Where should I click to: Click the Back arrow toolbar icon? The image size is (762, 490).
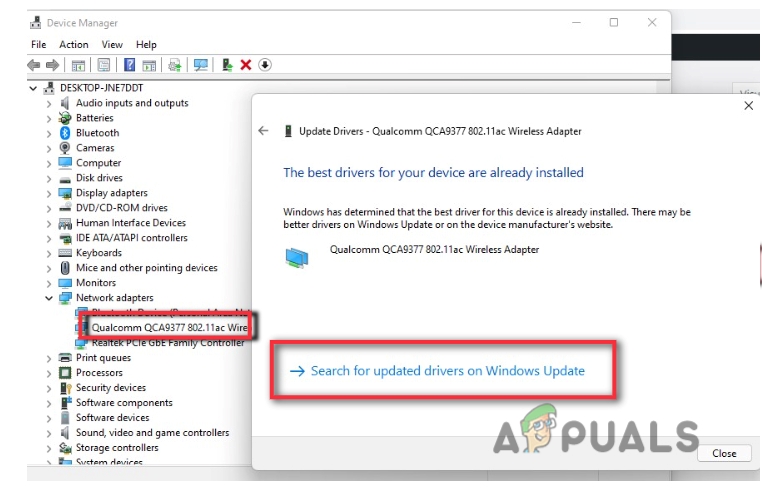(x=34, y=65)
